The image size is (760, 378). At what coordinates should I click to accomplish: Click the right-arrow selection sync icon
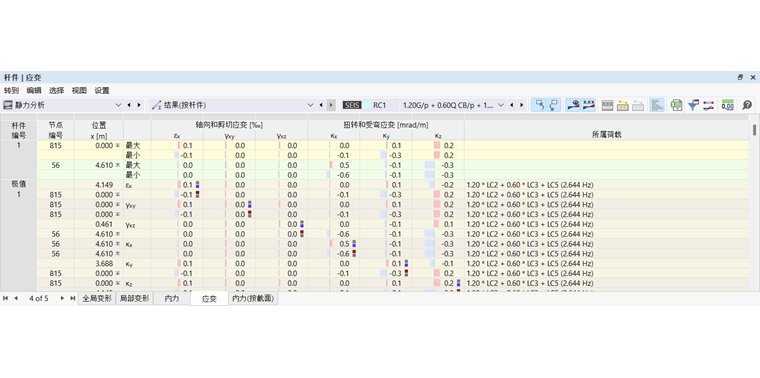tap(554, 105)
